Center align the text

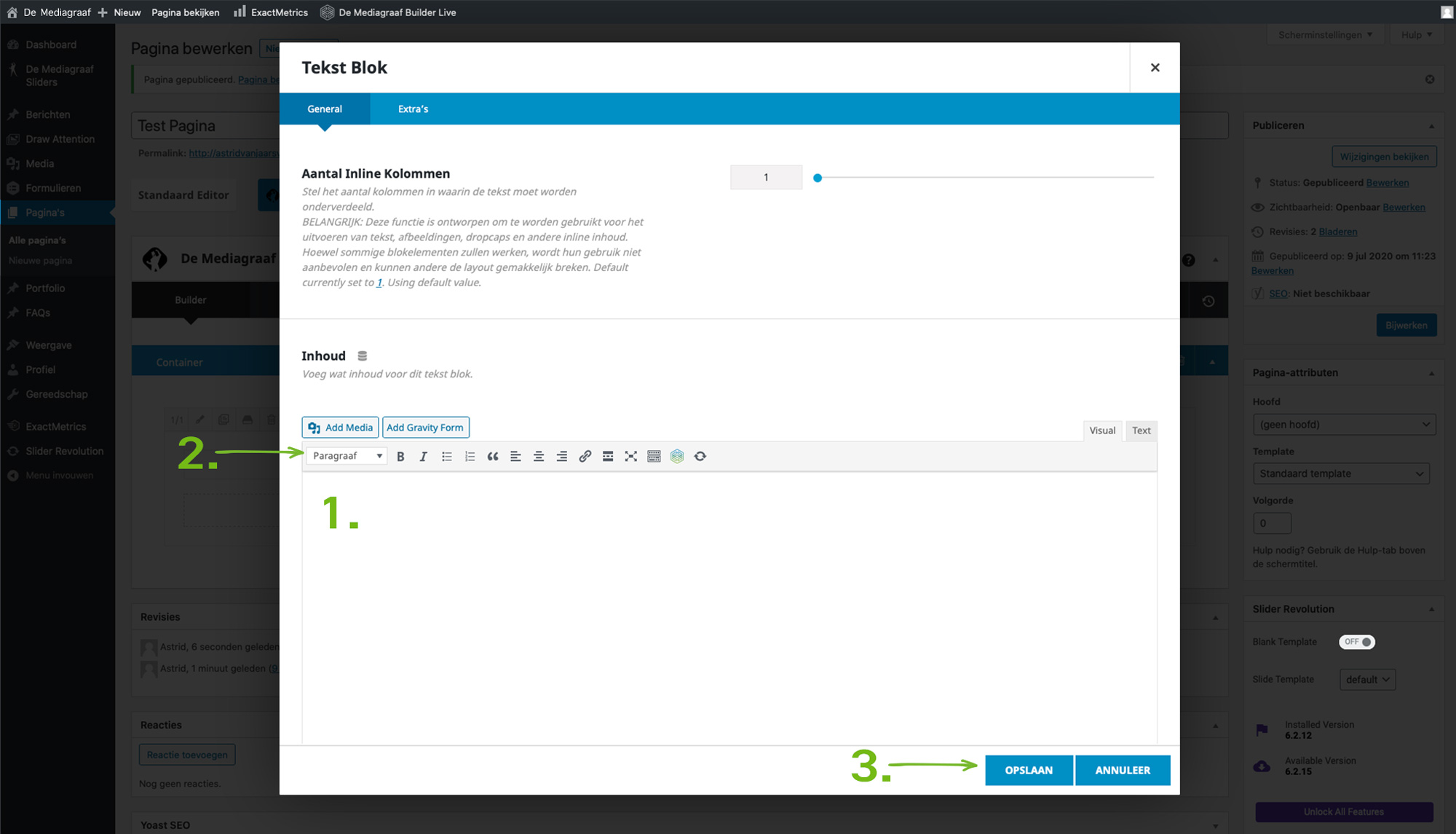(x=539, y=457)
